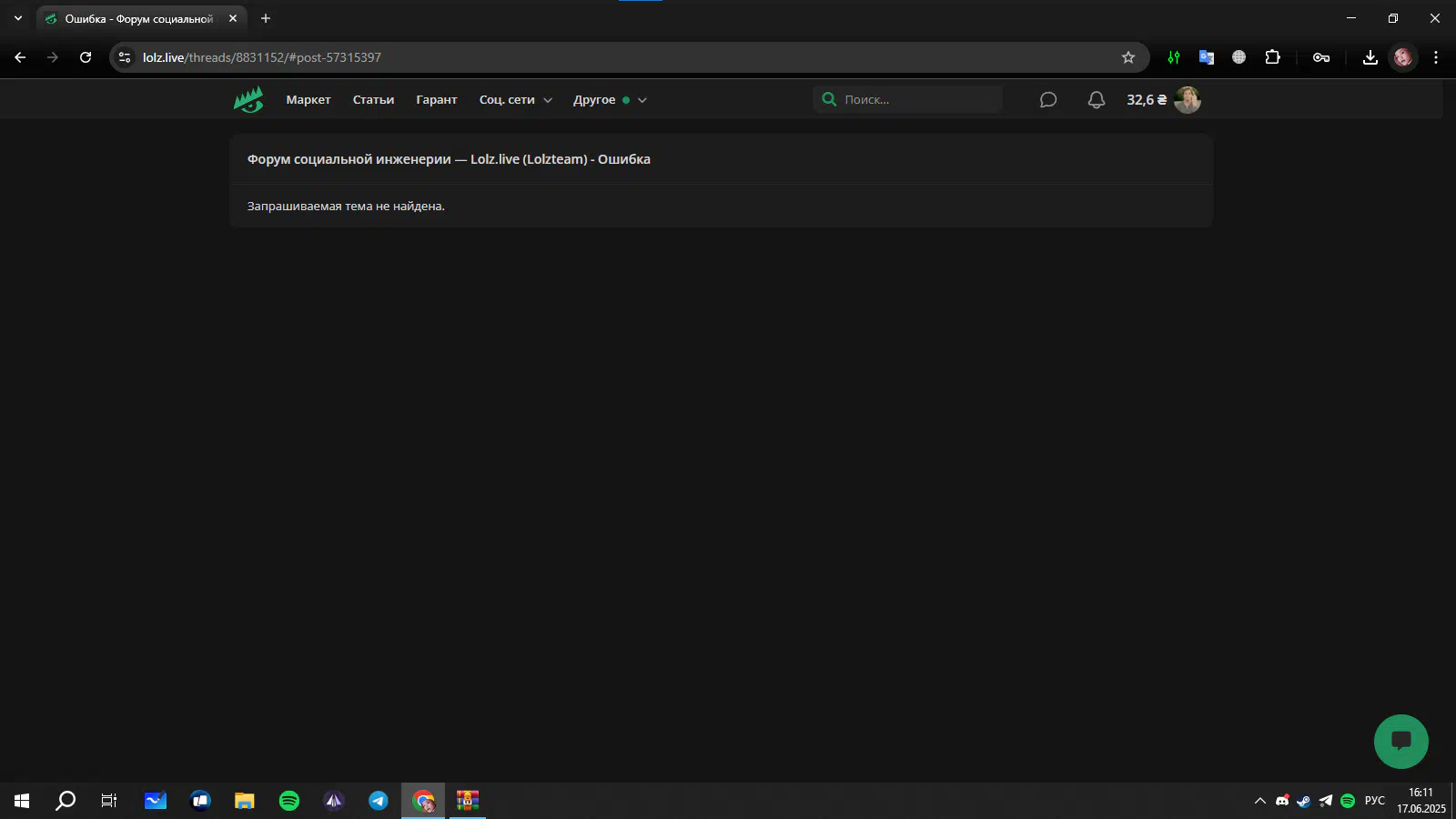Image resolution: width=1456 pixels, height=819 pixels.
Task: Select the Ошибка - Форум социальной tab
Action: [138, 18]
